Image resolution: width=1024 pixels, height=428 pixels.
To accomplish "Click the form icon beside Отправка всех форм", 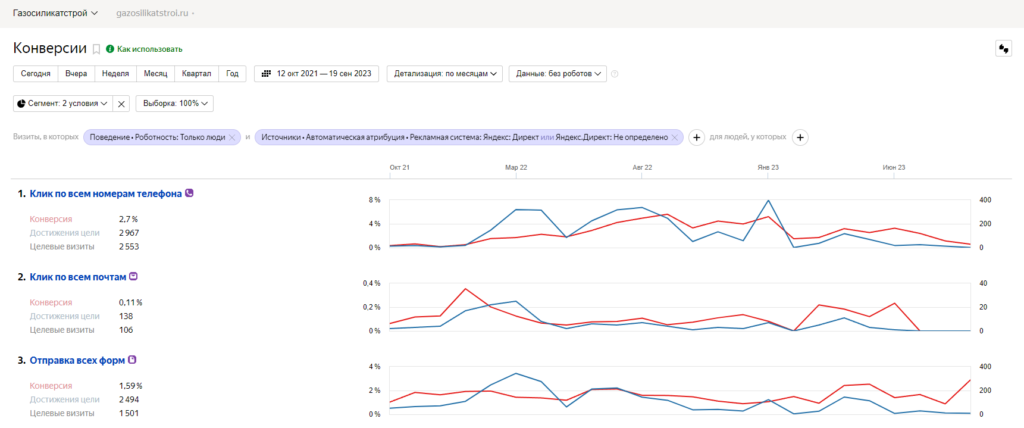I will click(133, 359).
